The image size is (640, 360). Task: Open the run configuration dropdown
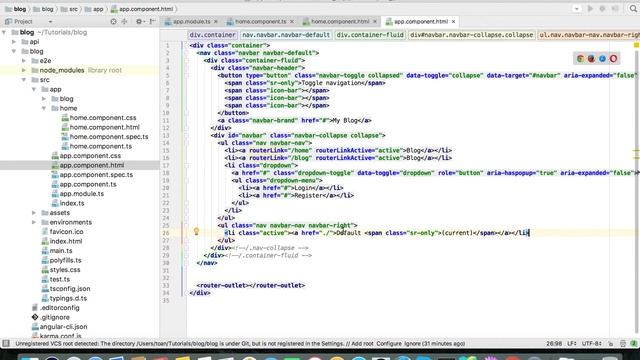pos(576,9)
